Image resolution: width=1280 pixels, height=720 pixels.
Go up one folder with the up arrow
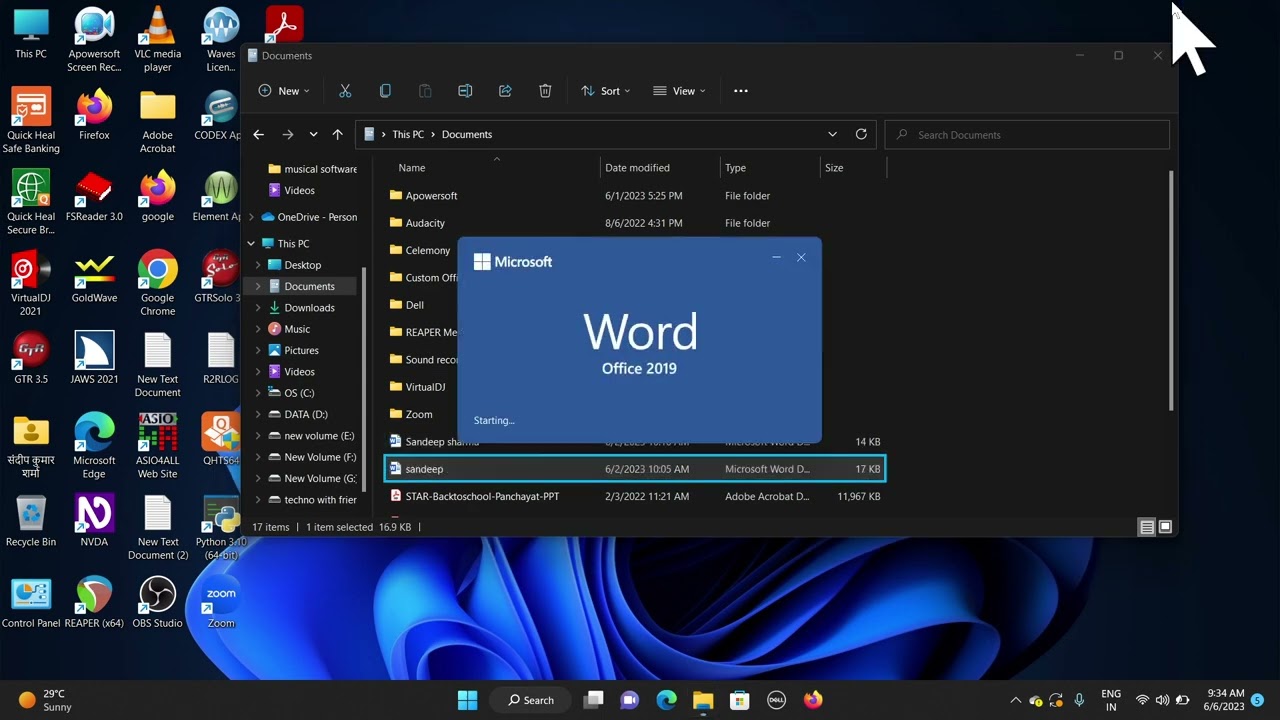click(337, 134)
